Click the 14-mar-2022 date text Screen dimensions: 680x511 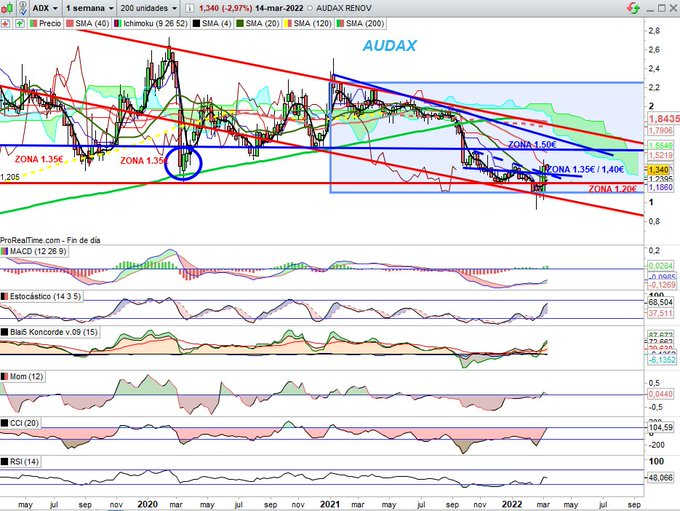(x=279, y=8)
